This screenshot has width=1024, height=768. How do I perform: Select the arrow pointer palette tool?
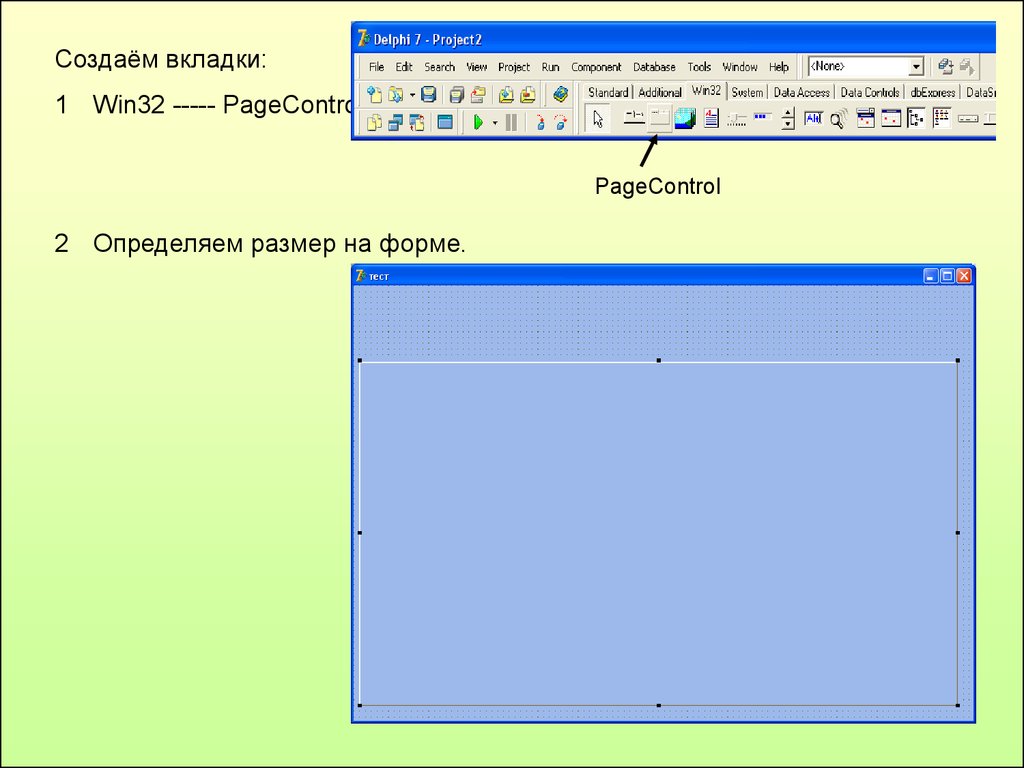point(598,119)
